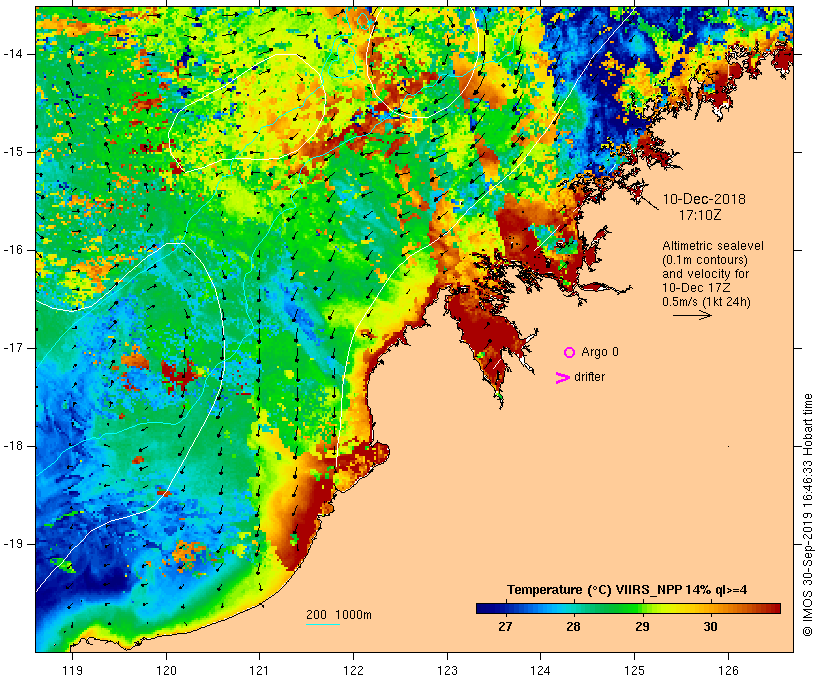Click the 'Temperature (°C) VIIRS_NPP 14% ql>=4' title
Image resolution: width=820 pixels, height=680 pixels.
(627, 590)
